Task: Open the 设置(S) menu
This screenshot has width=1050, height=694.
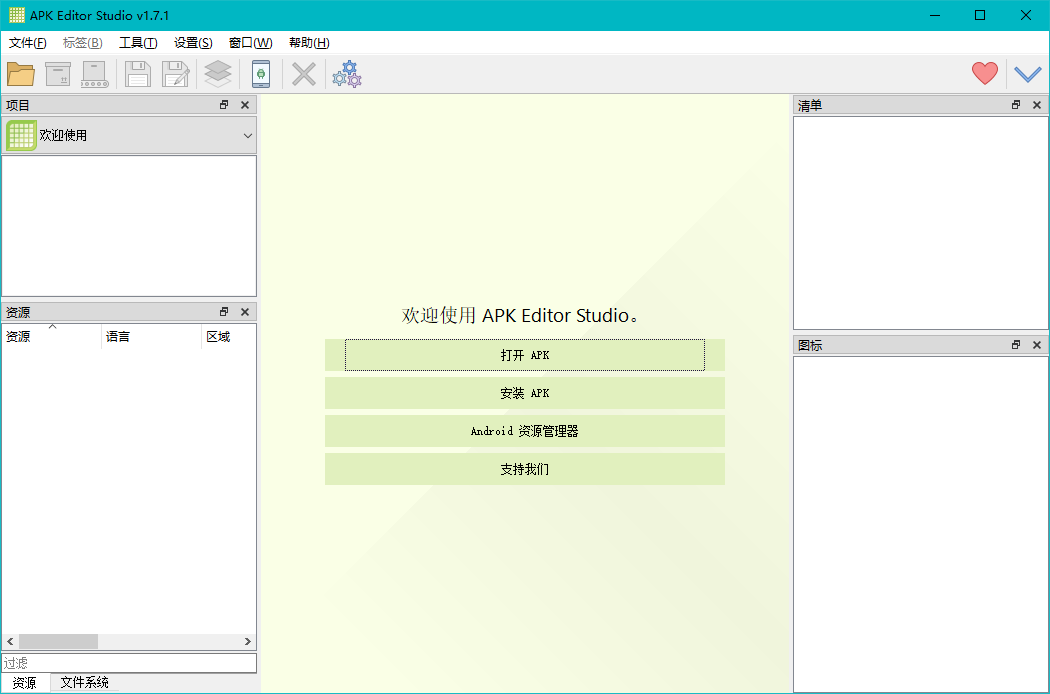Action: click(193, 43)
